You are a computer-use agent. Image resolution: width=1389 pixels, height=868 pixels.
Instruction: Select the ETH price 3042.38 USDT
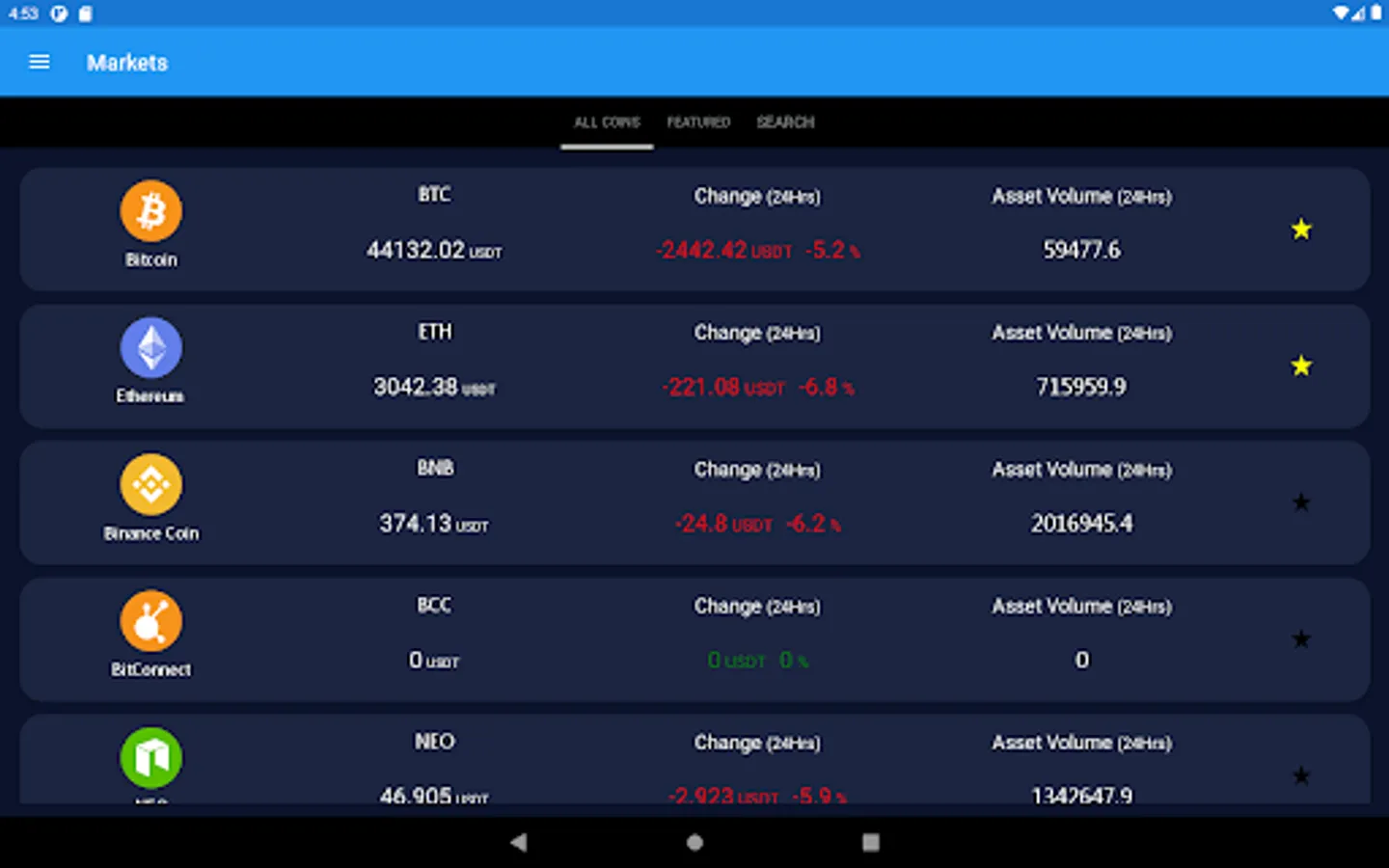point(434,388)
